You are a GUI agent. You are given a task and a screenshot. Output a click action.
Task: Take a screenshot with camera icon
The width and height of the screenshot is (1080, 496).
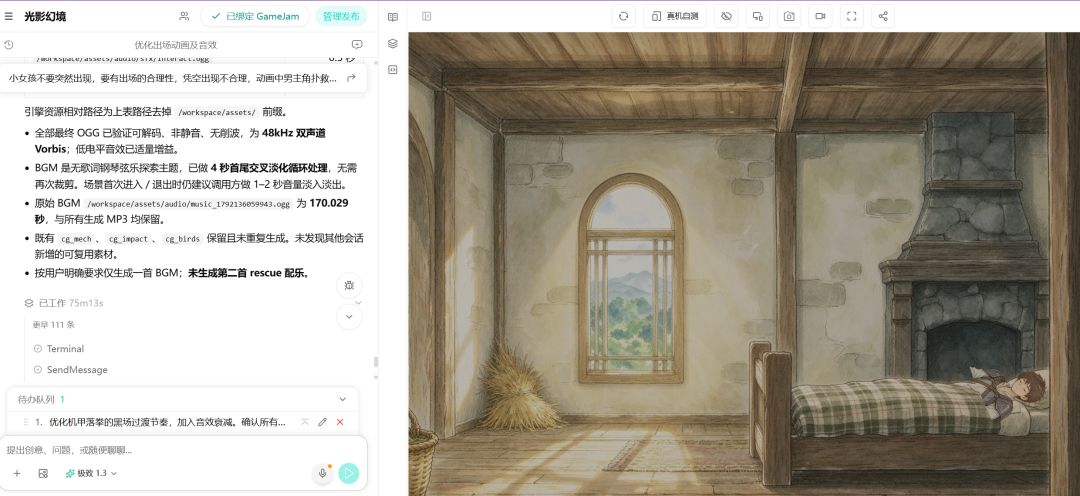(x=789, y=16)
